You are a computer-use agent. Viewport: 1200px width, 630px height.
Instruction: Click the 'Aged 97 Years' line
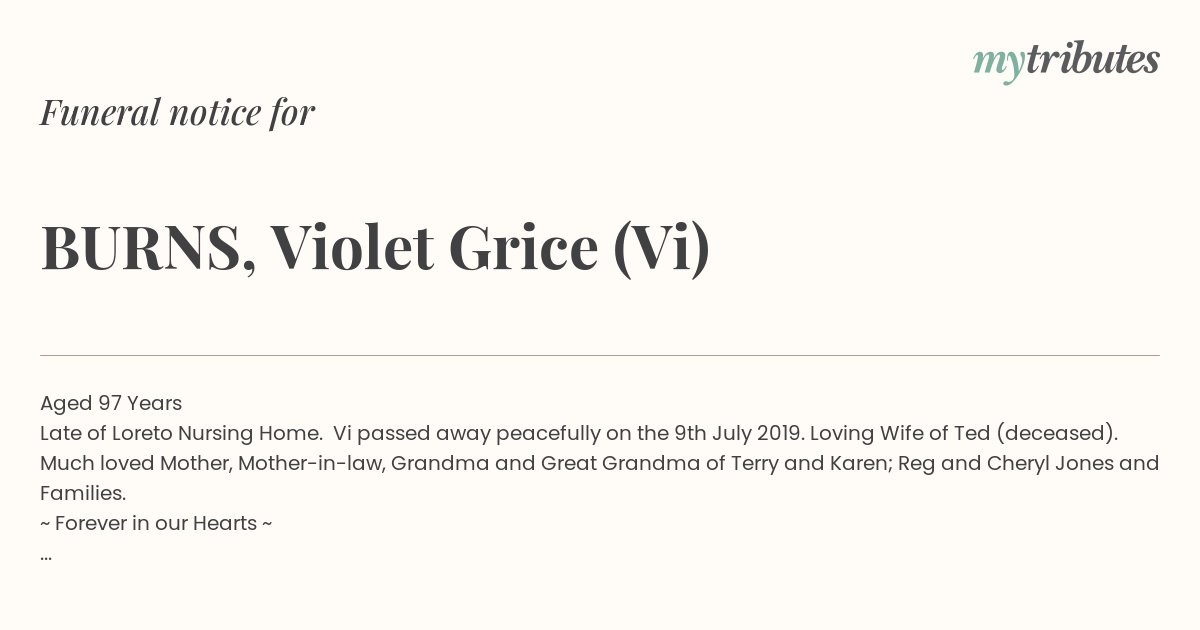pyautogui.click(x=111, y=403)
